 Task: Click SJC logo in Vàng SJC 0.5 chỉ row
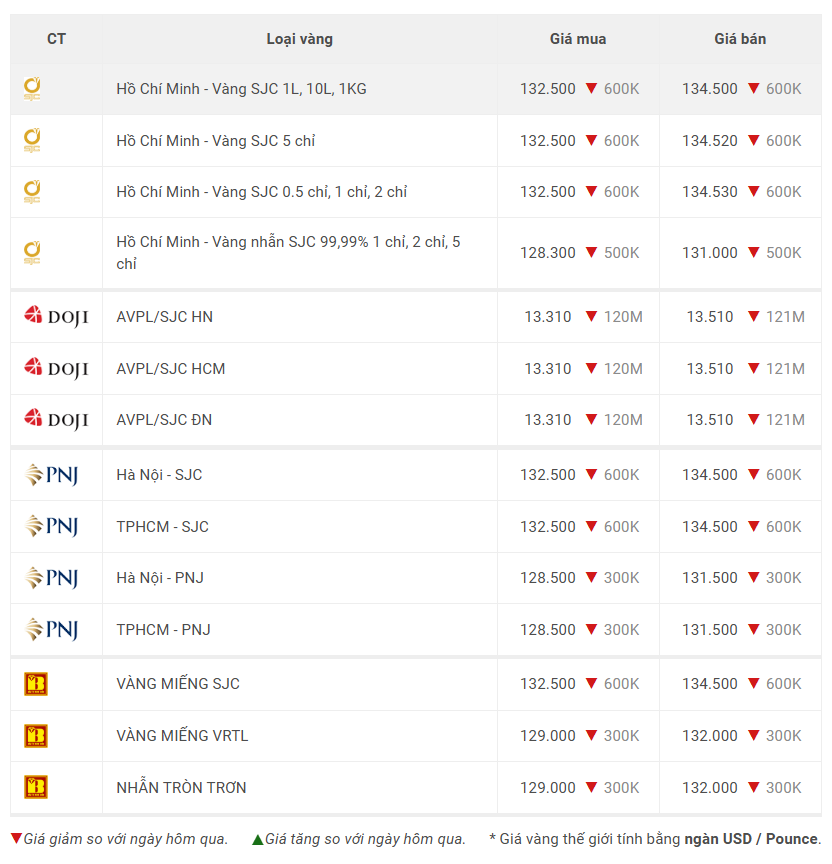click(x=32, y=192)
